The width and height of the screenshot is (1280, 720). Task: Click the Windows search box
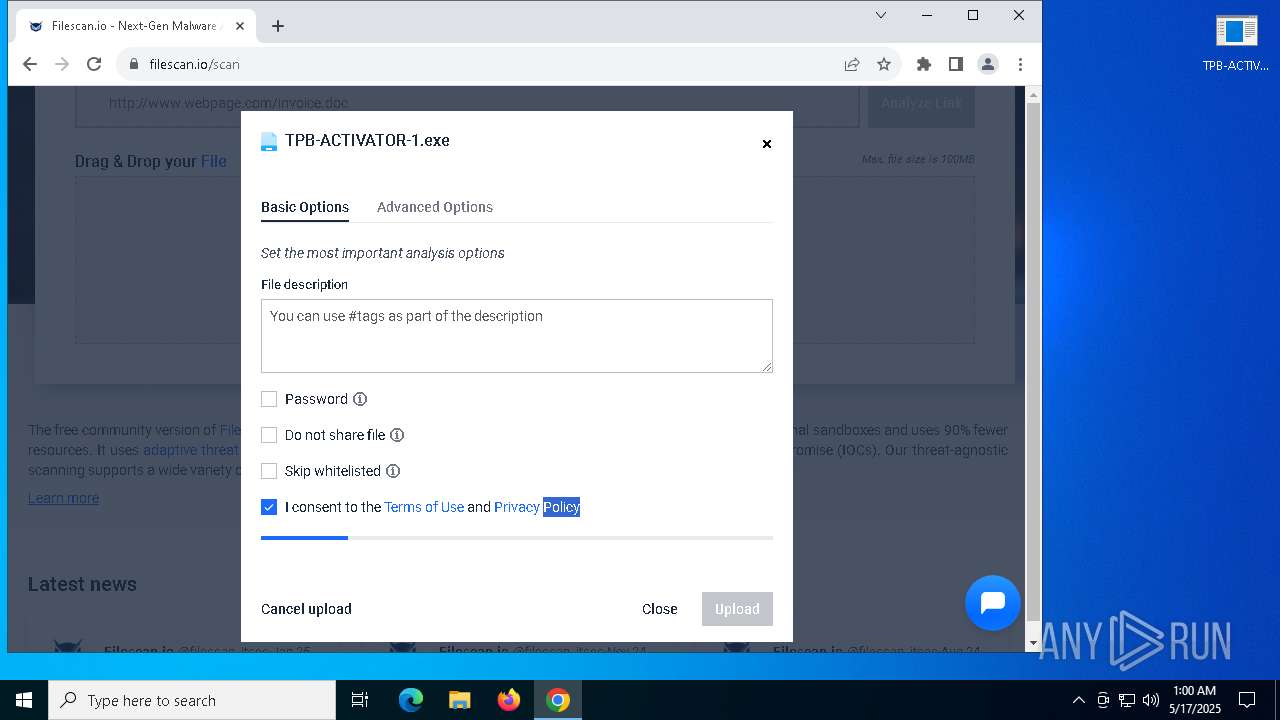[192, 700]
